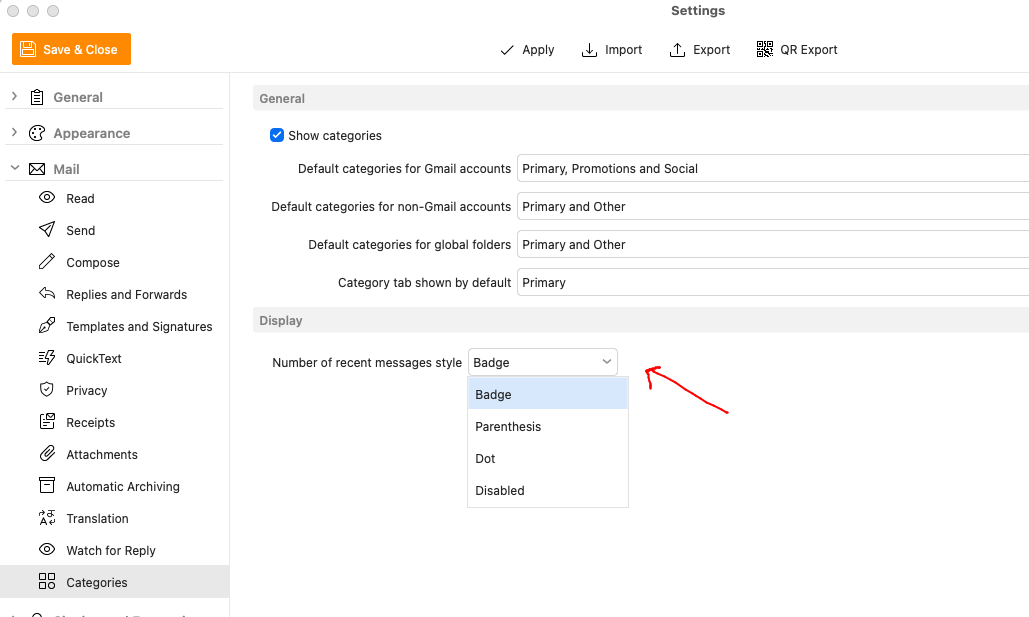Click the Compose pencil icon

47,261
